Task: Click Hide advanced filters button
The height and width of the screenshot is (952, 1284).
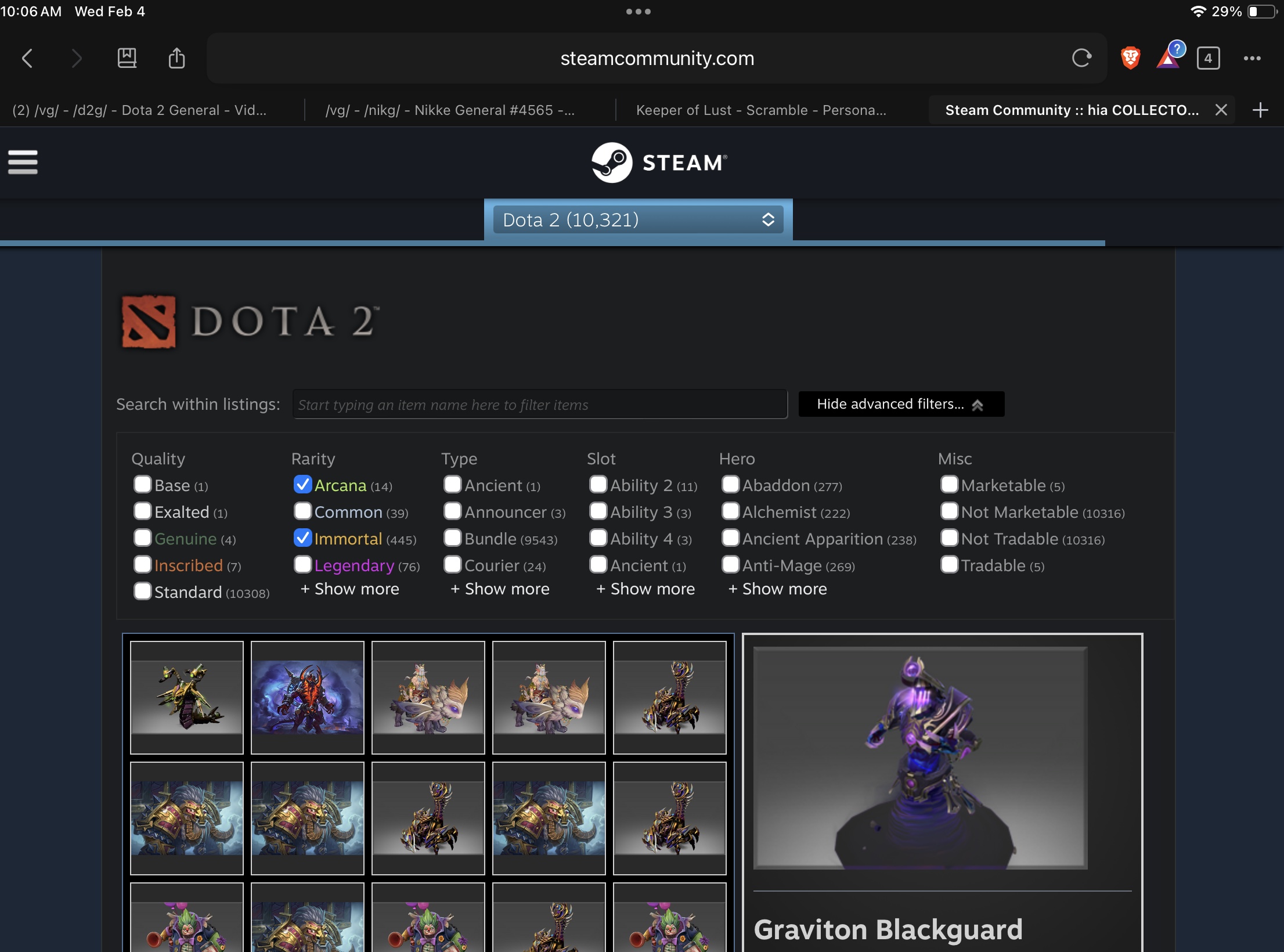Action: (901, 404)
